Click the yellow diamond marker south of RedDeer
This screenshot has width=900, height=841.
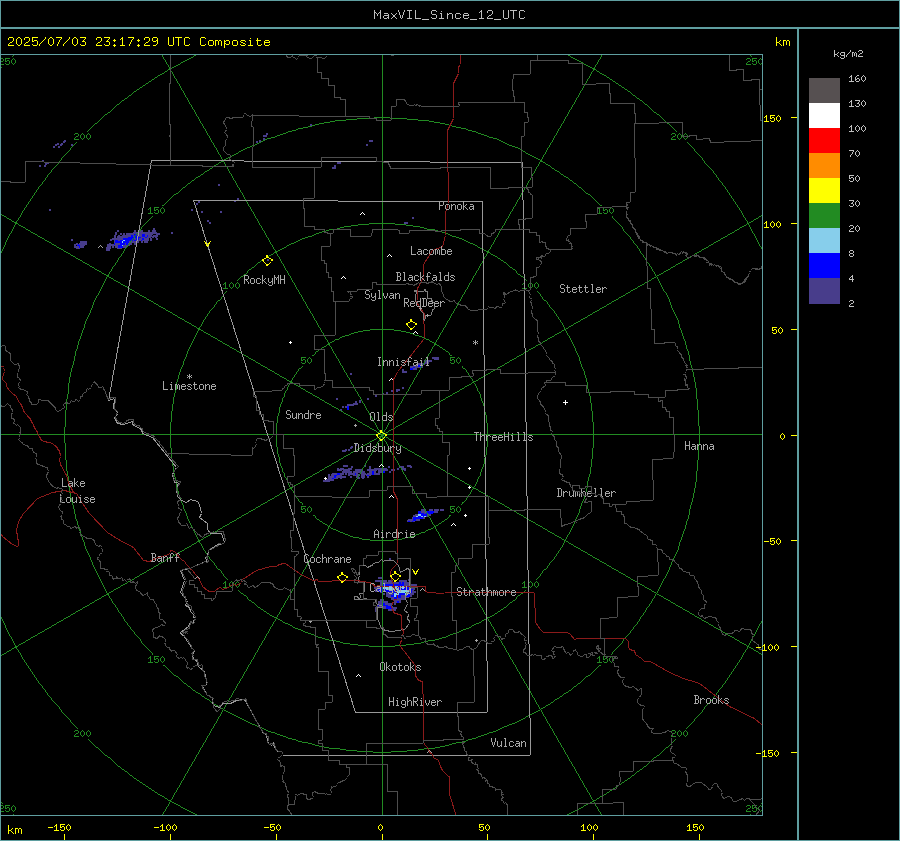click(411, 325)
